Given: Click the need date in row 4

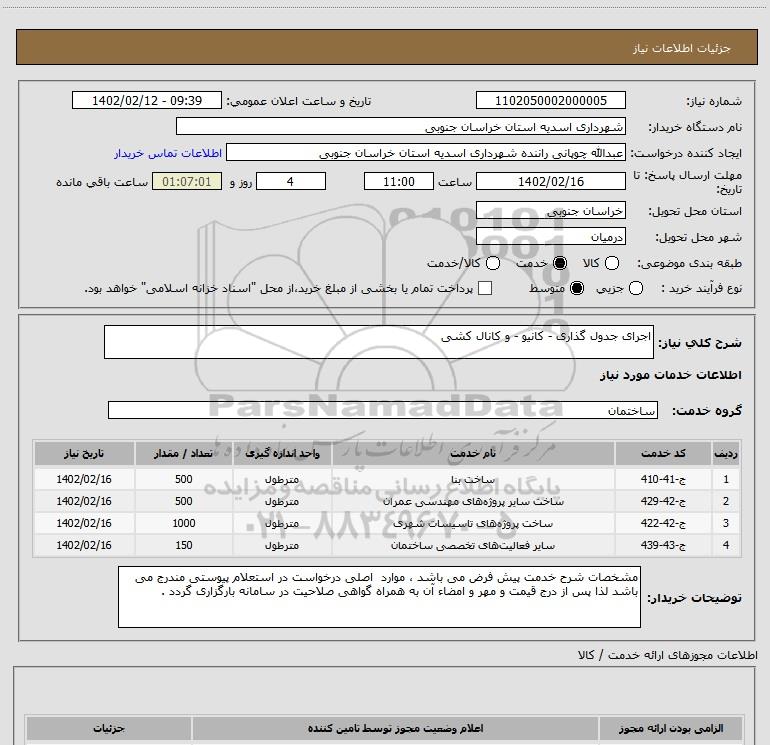Looking at the screenshot, I should tap(84, 545).
